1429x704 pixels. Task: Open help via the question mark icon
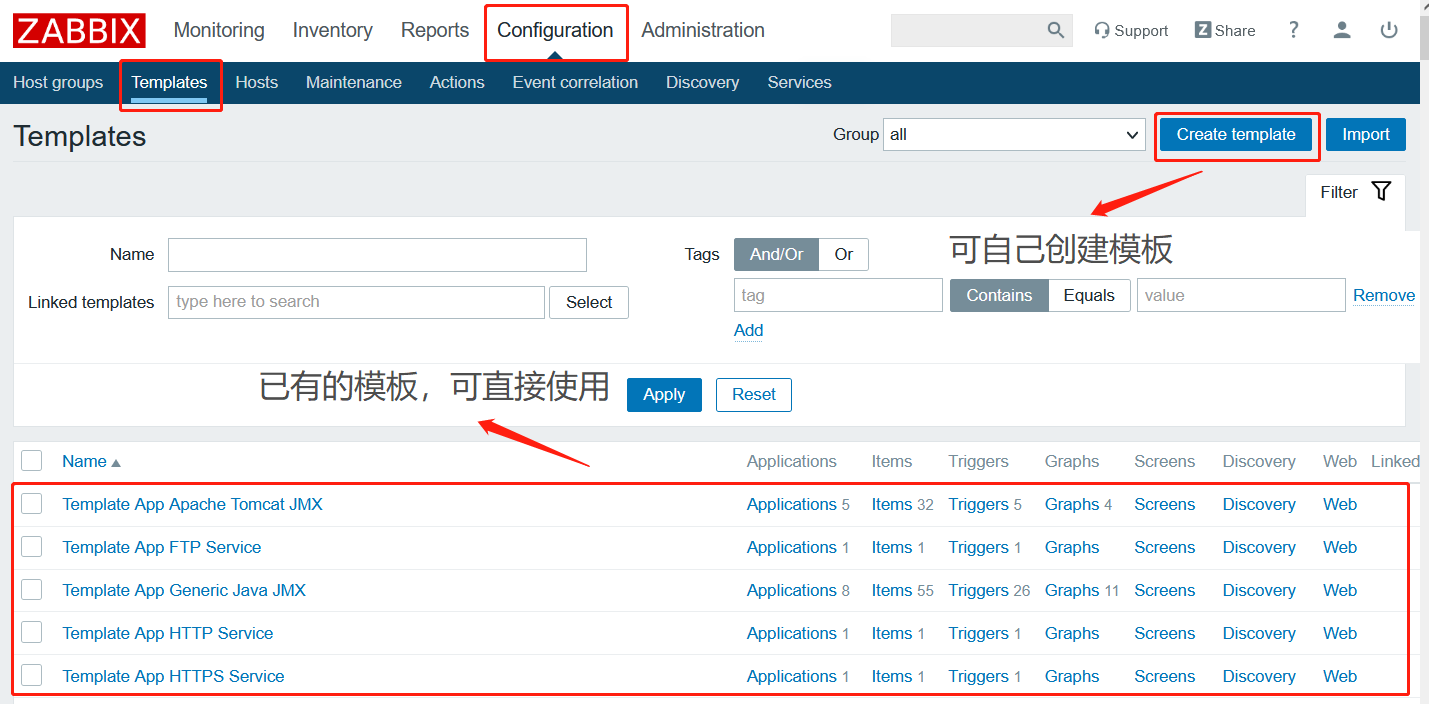(1293, 30)
